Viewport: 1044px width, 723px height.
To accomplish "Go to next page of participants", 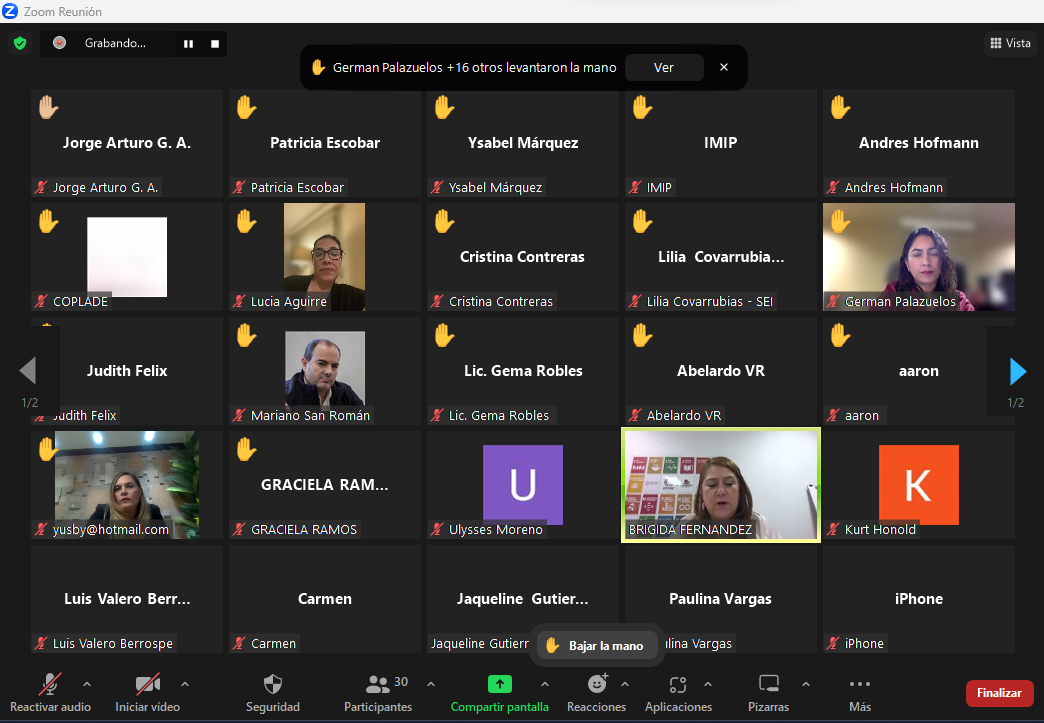I will coord(1018,372).
